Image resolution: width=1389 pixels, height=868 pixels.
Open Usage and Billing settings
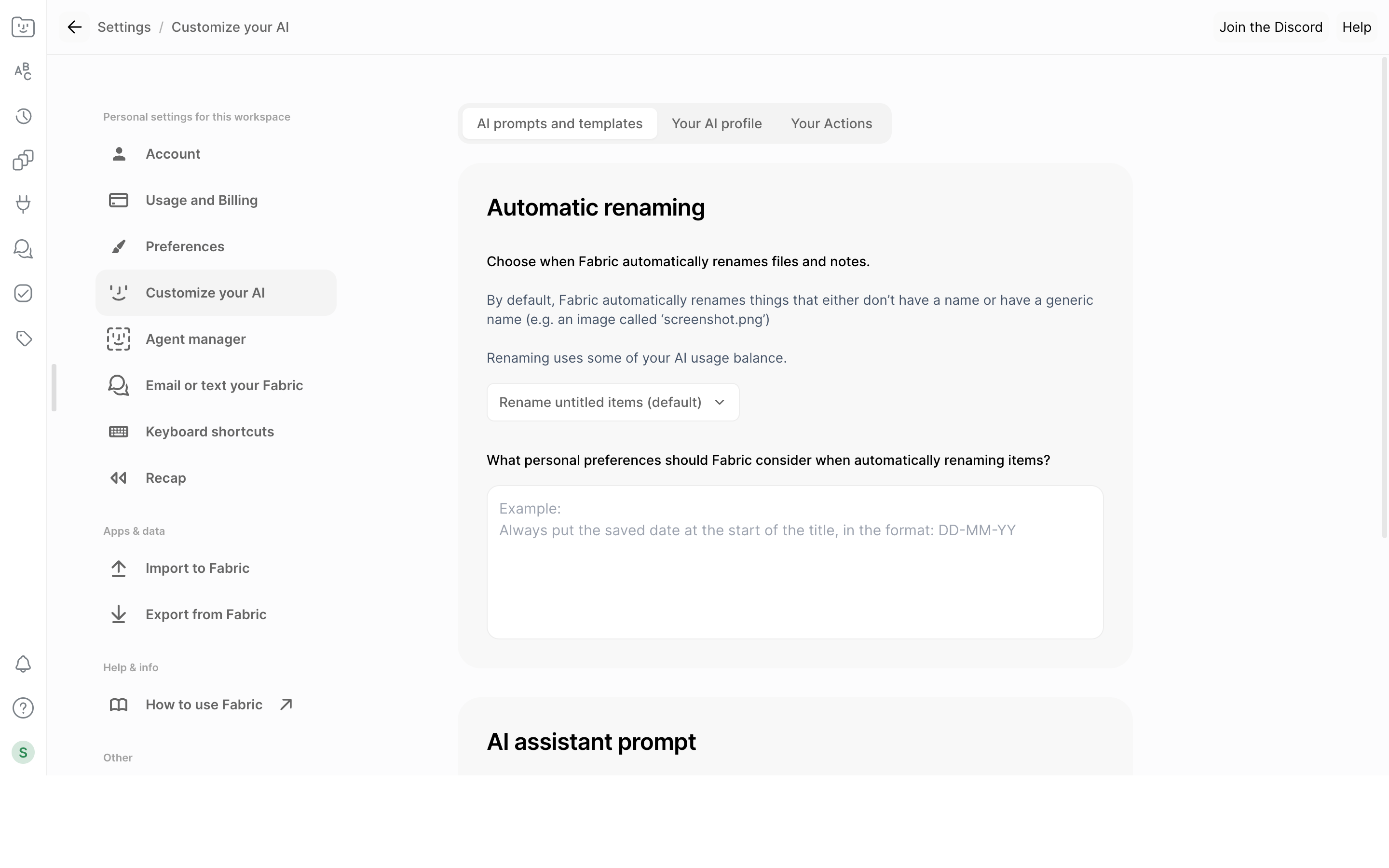pos(216,200)
